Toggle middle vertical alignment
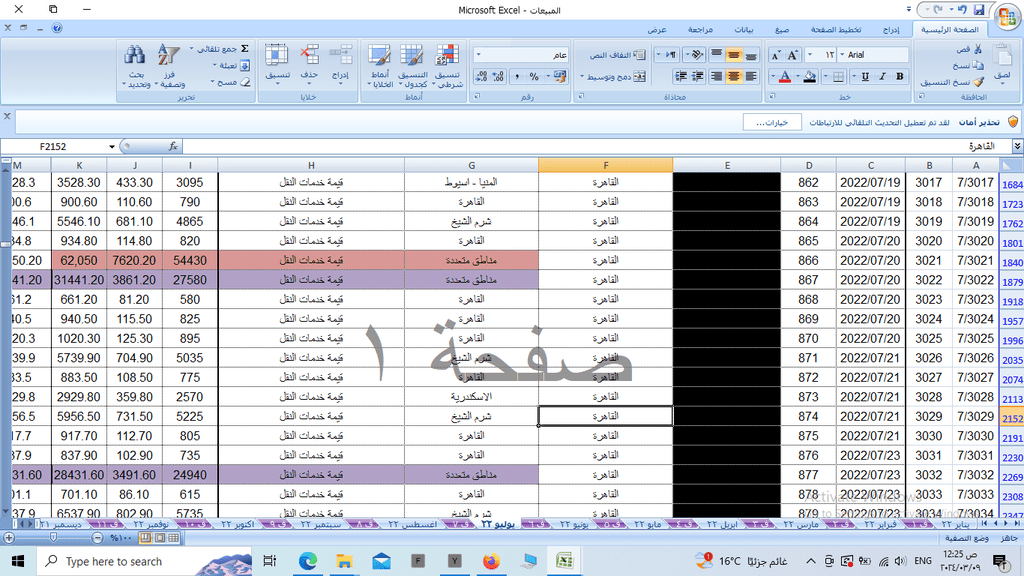 point(733,55)
